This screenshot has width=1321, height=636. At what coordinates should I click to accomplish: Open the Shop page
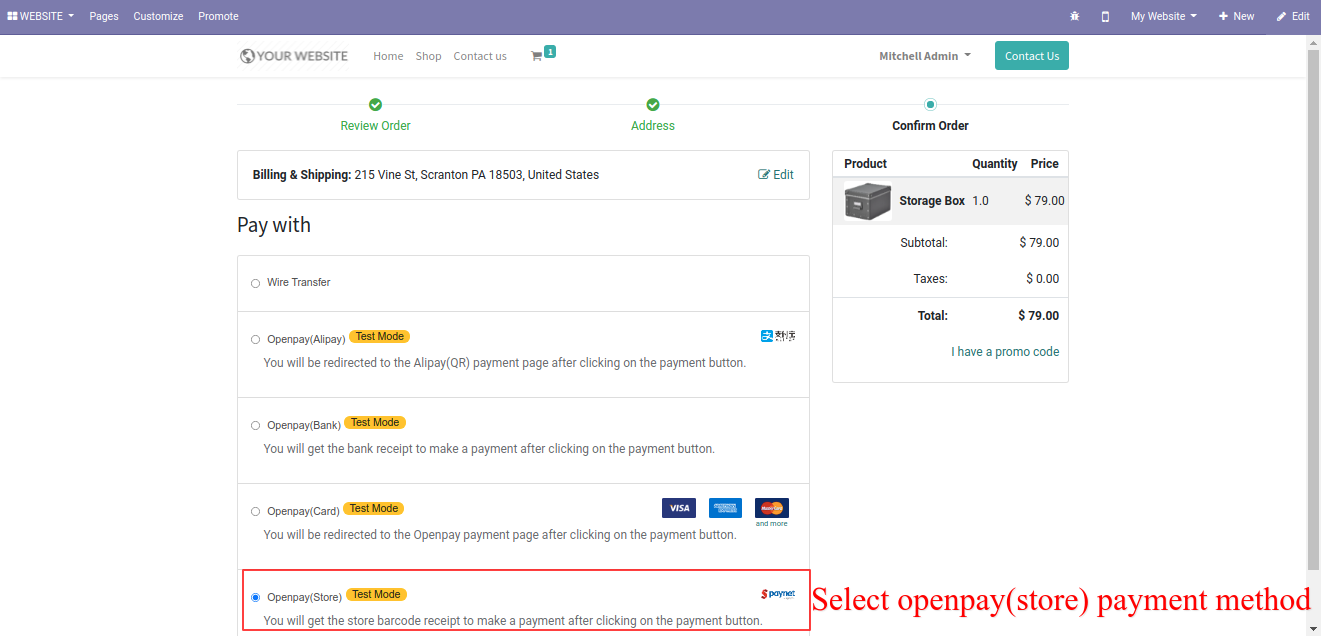pyautogui.click(x=428, y=56)
